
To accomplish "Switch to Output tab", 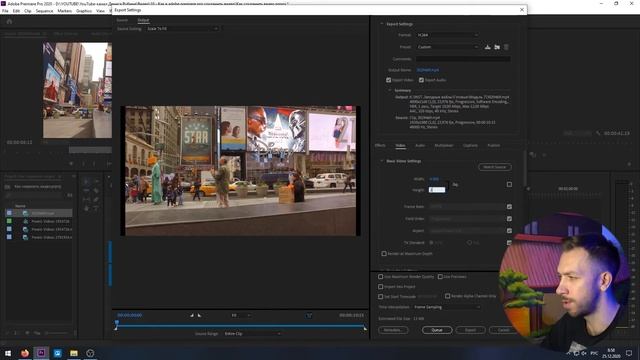I will click(143, 20).
